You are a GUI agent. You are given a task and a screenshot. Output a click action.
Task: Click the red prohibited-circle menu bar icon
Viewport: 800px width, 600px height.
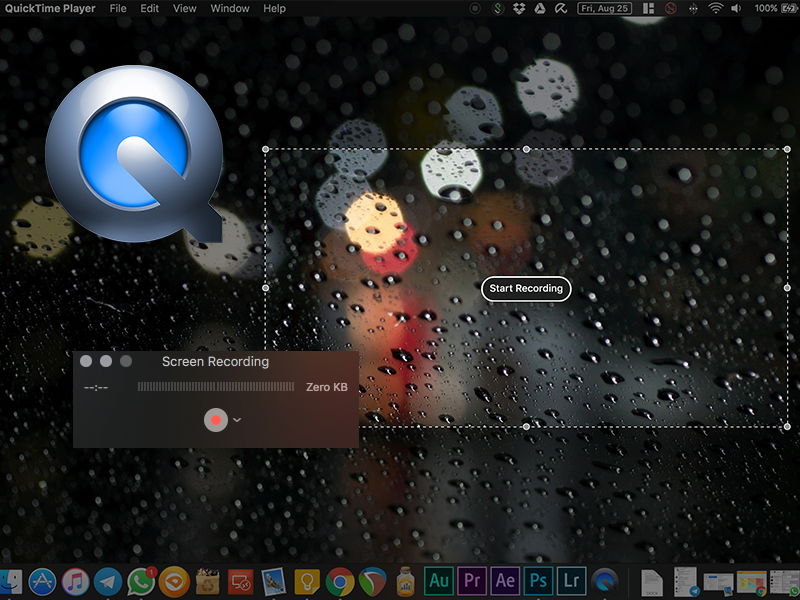pyautogui.click(x=671, y=8)
